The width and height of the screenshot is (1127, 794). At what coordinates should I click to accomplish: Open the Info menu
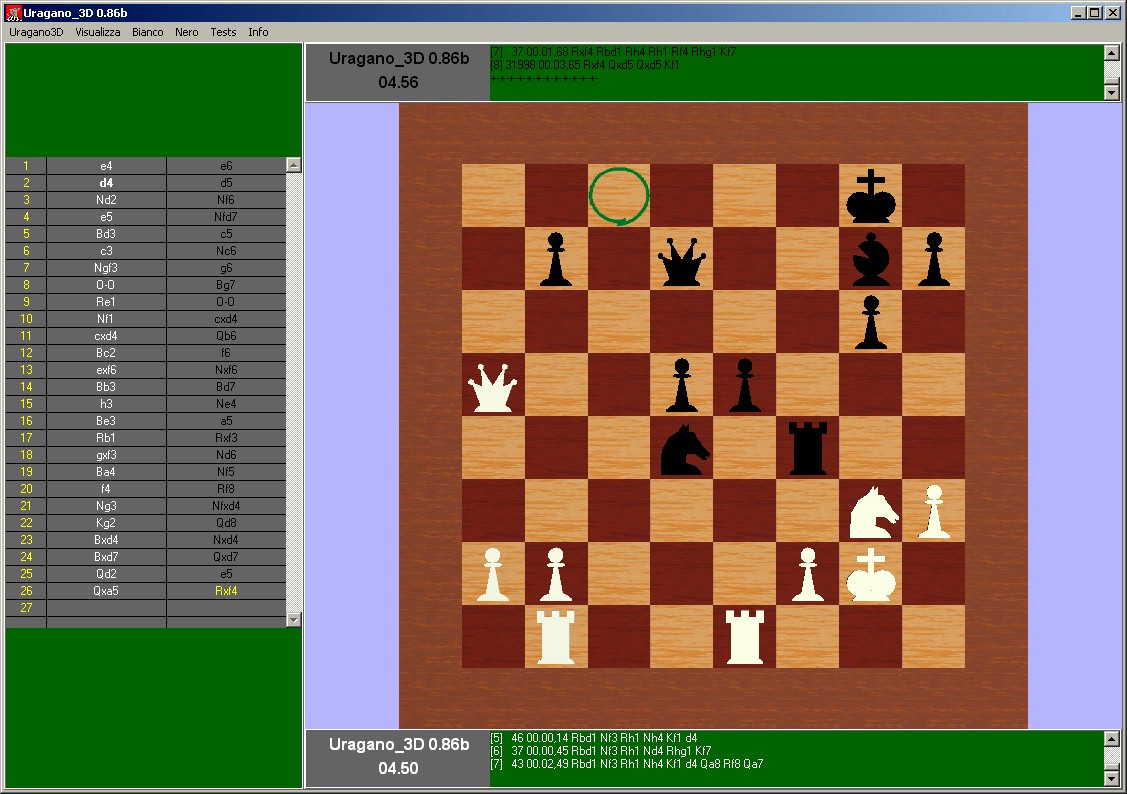tap(258, 32)
